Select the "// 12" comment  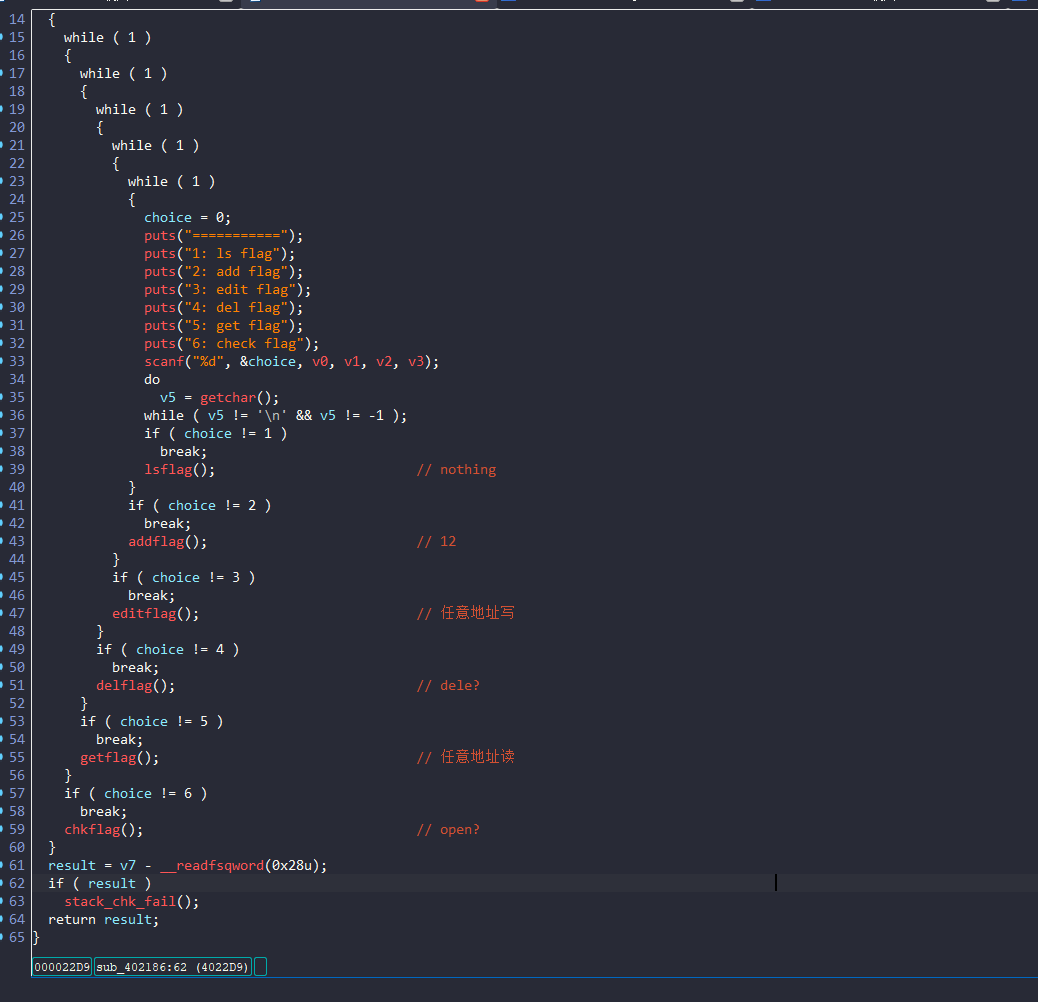click(x=437, y=541)
